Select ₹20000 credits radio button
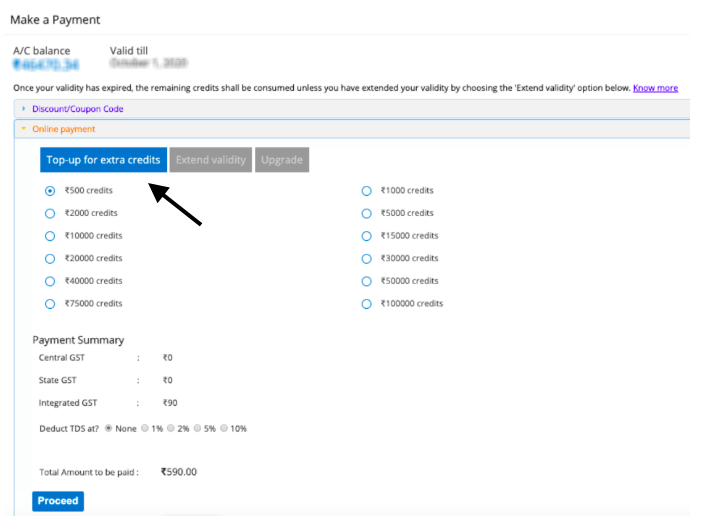The width and height of the screenshot is (706, 516). (50, 258)
